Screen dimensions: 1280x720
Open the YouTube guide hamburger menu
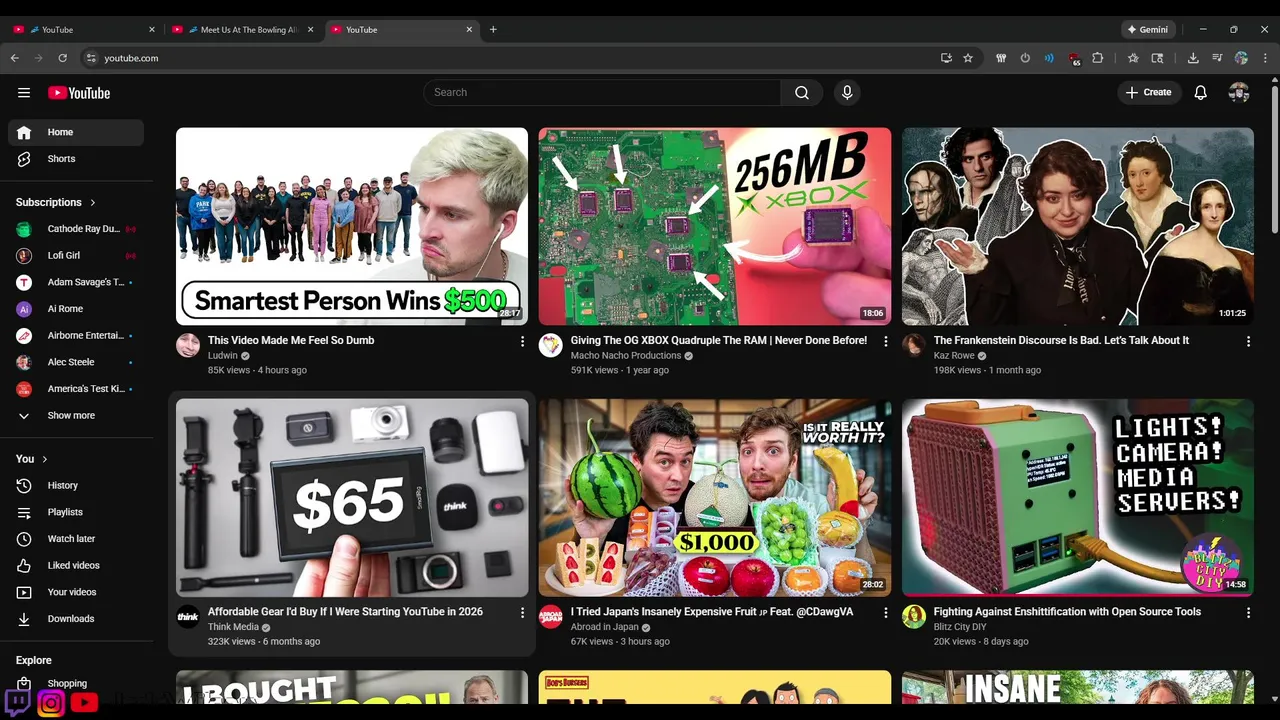pos(24,93)
